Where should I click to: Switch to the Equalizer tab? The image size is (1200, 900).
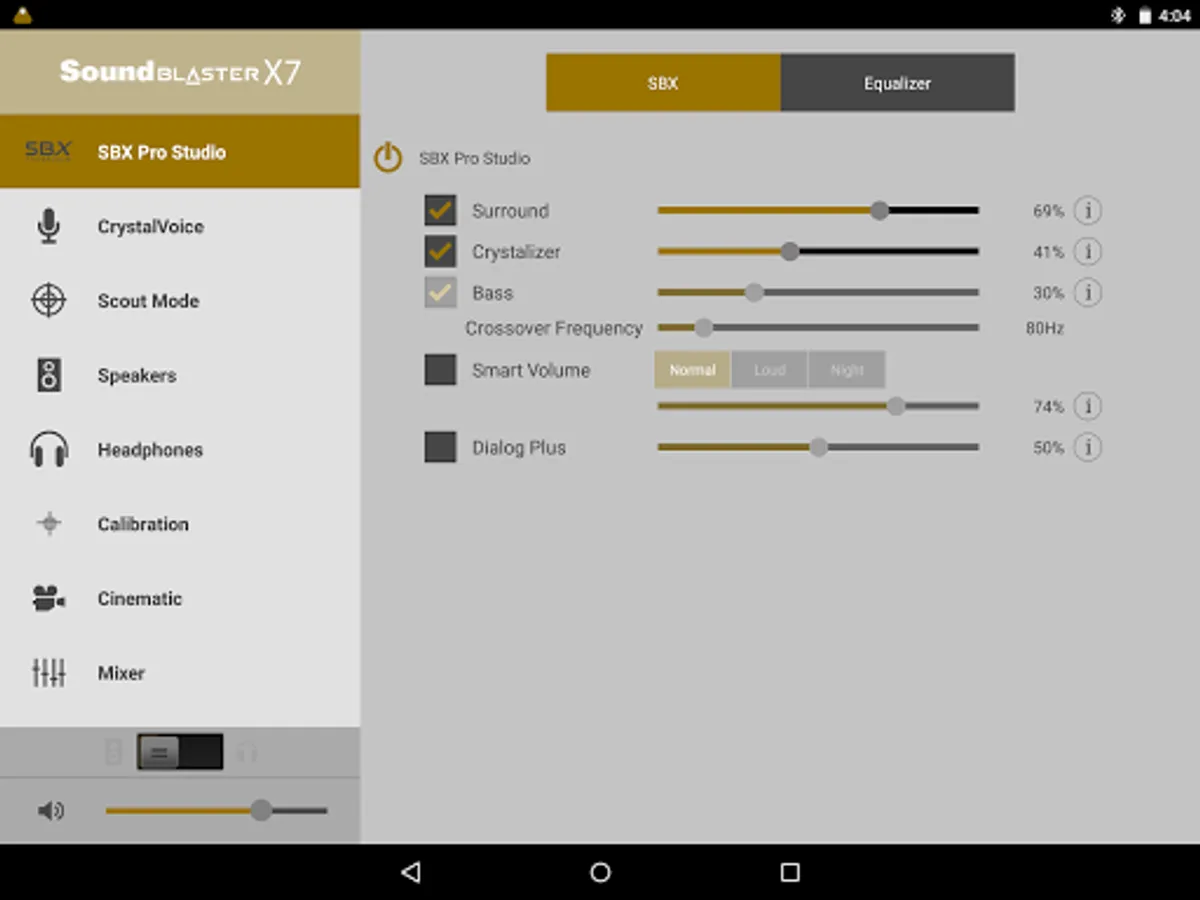898,83
